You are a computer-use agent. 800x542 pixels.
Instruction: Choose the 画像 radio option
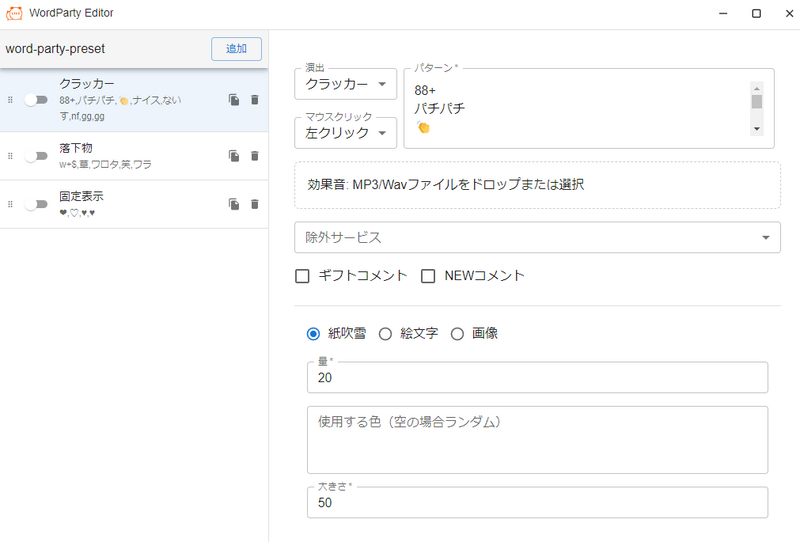[457, 334]
